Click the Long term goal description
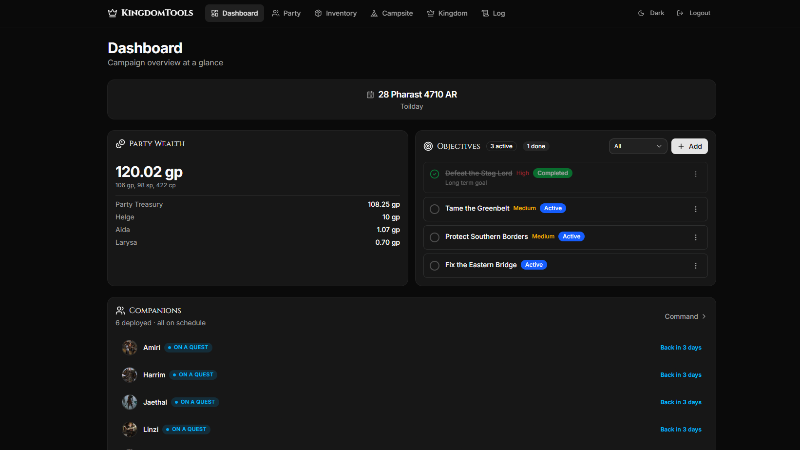Image resolution: width=800 pixels, height=450 pixels. [466, 183]
